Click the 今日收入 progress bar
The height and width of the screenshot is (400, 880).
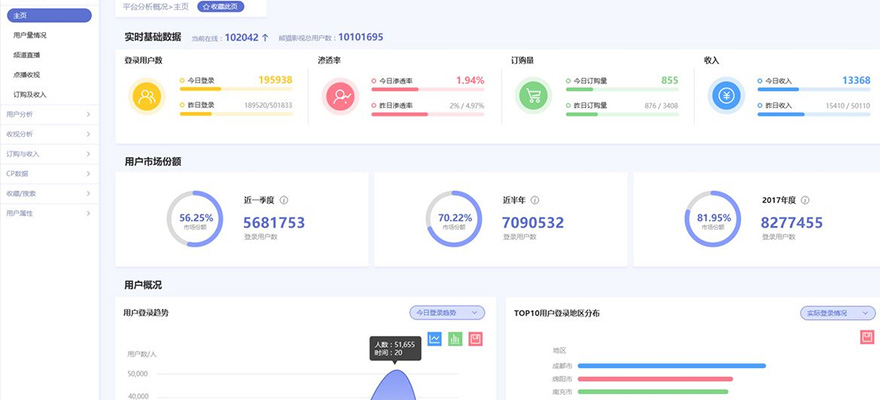pyautogui.click(x=814, y=89)
